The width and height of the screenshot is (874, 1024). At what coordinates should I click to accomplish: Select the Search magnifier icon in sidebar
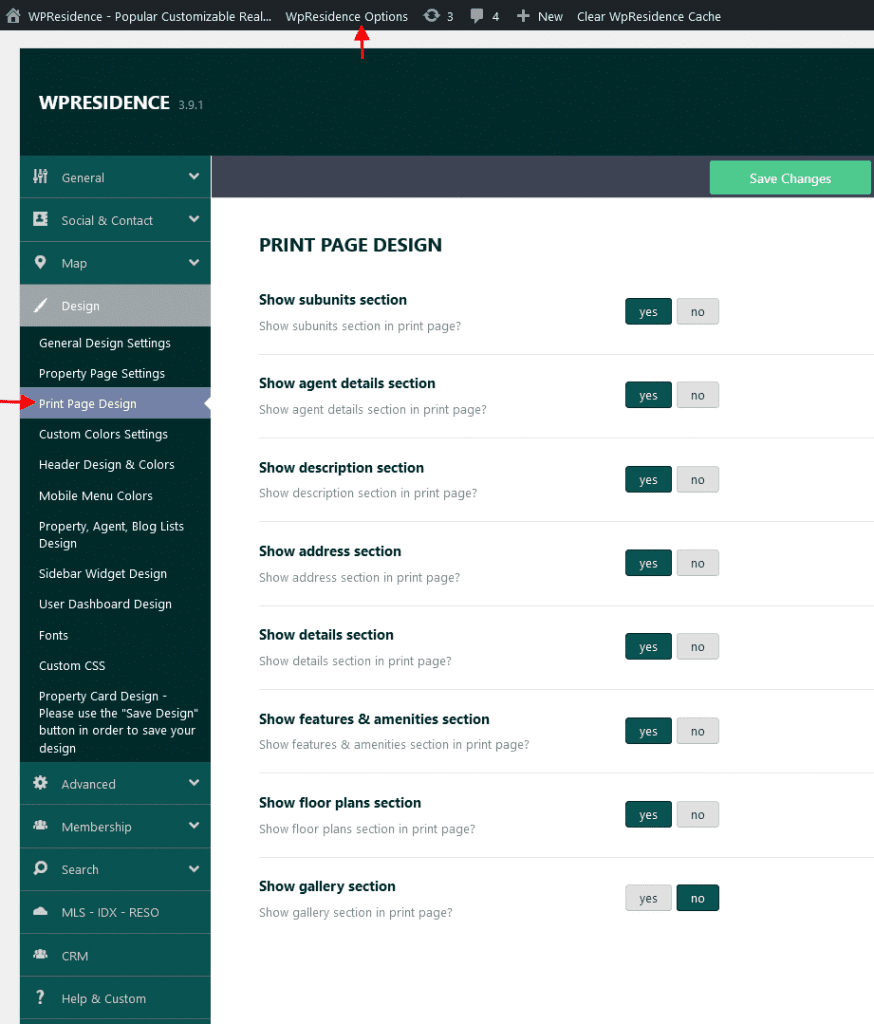pos(39,870)
